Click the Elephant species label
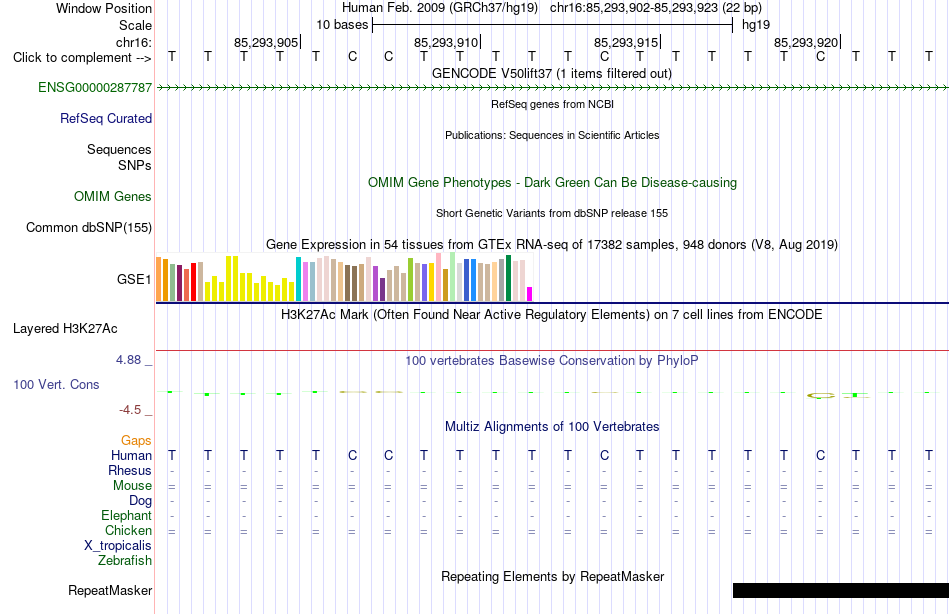Viewport: 950px width, 614px height. [x=127, y=515]
